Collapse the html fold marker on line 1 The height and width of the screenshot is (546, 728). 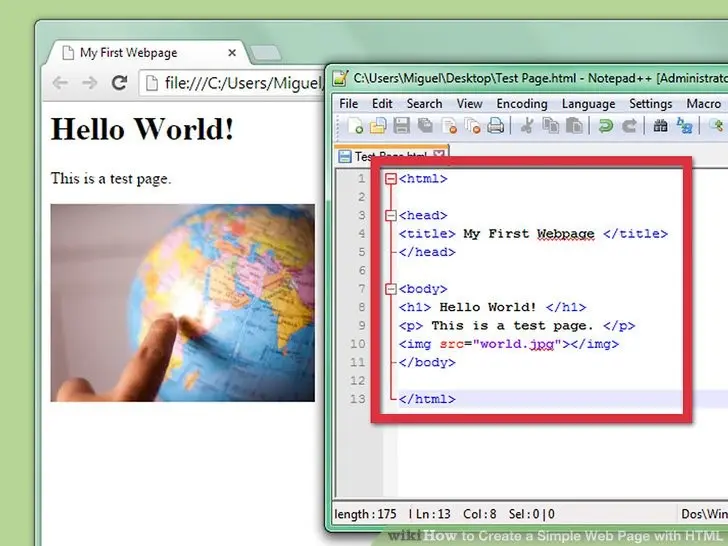point(391,179)
